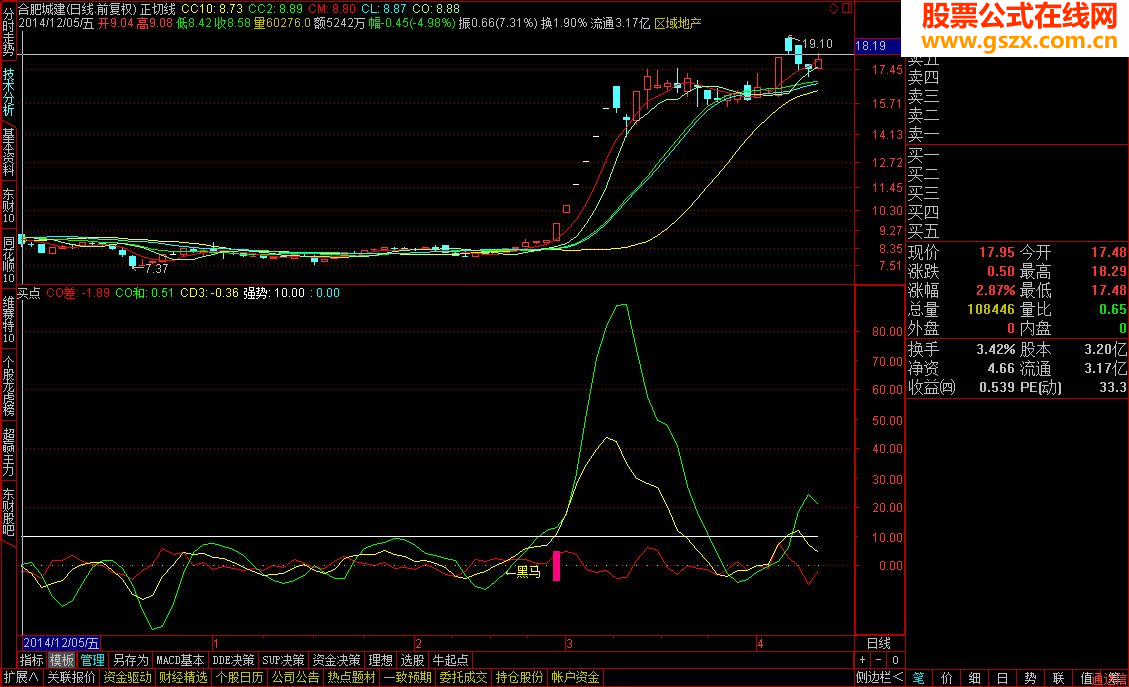Open the 个股日历 tab
The height and width of the screenshot is (687, 1129).
tap(239, 678)
